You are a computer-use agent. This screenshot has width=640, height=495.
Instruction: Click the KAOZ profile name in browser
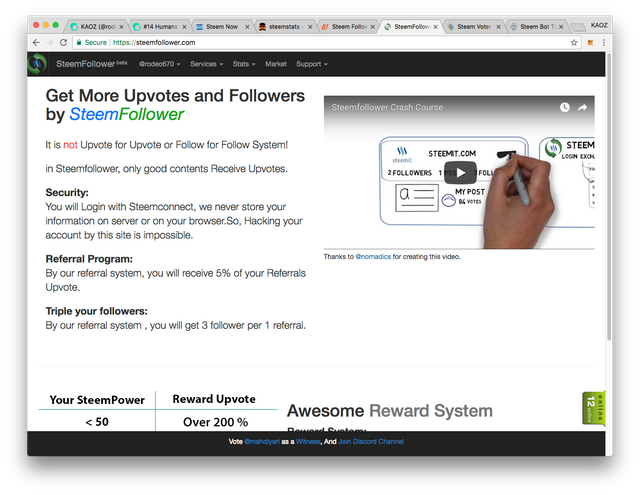pyautogui.click(x=599, y=25)
